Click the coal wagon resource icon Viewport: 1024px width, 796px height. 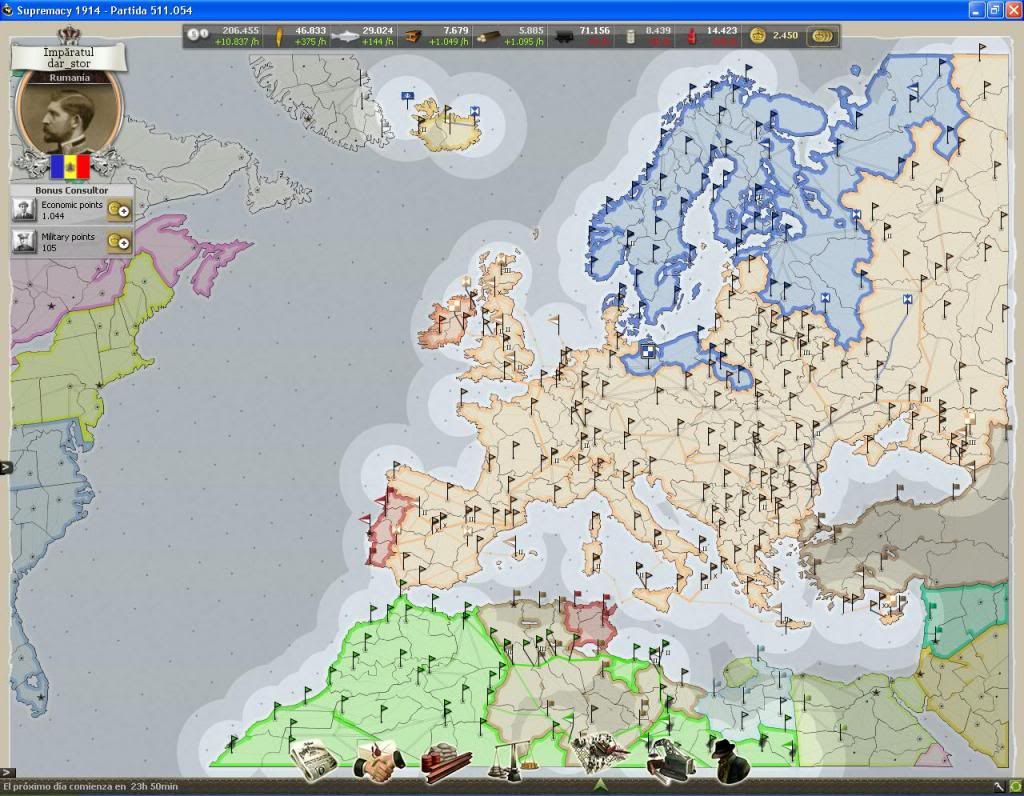pos(564,37)
